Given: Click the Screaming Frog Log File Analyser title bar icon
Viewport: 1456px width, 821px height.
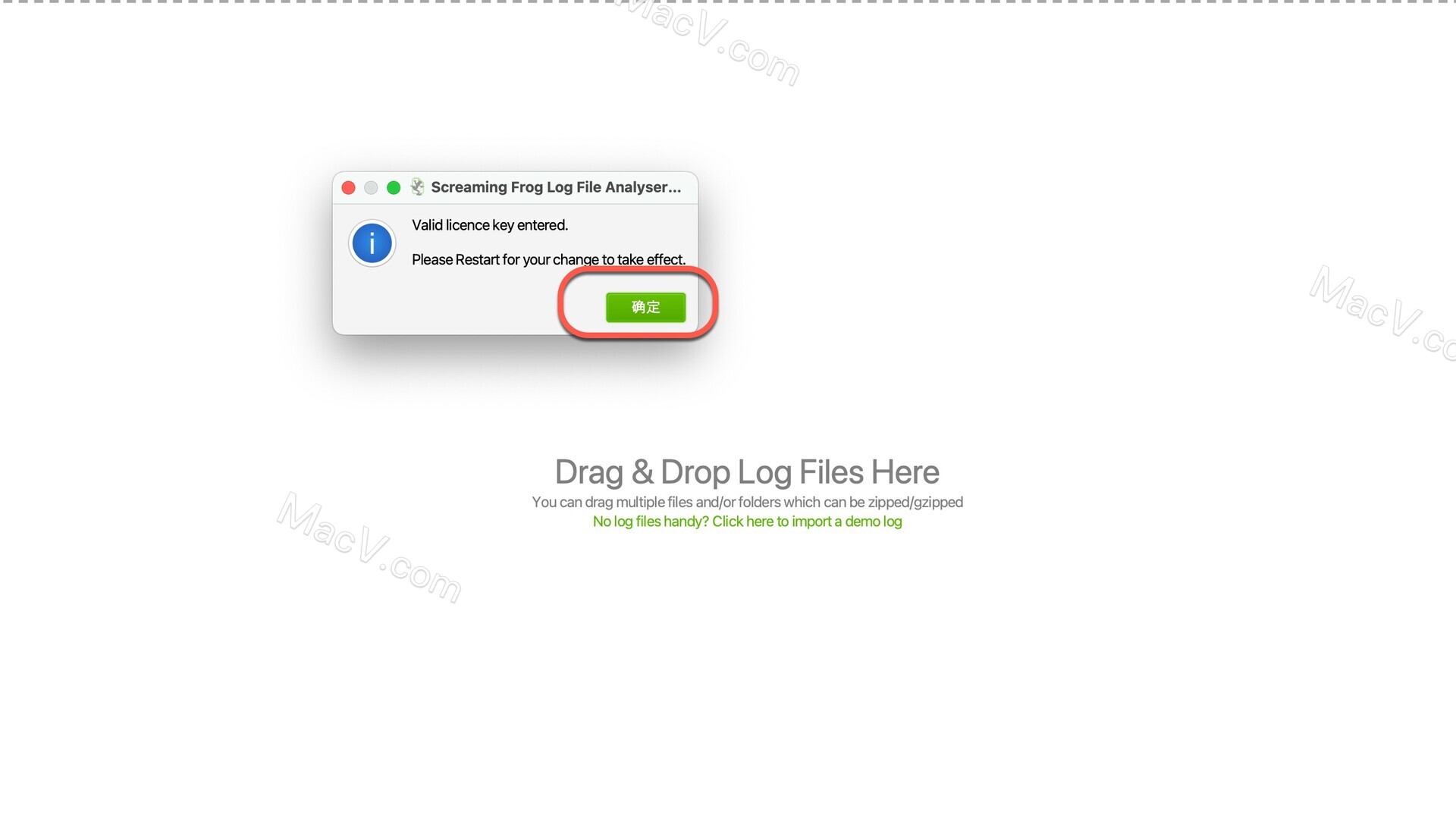Looking at the screenshot, I should 416,187.
